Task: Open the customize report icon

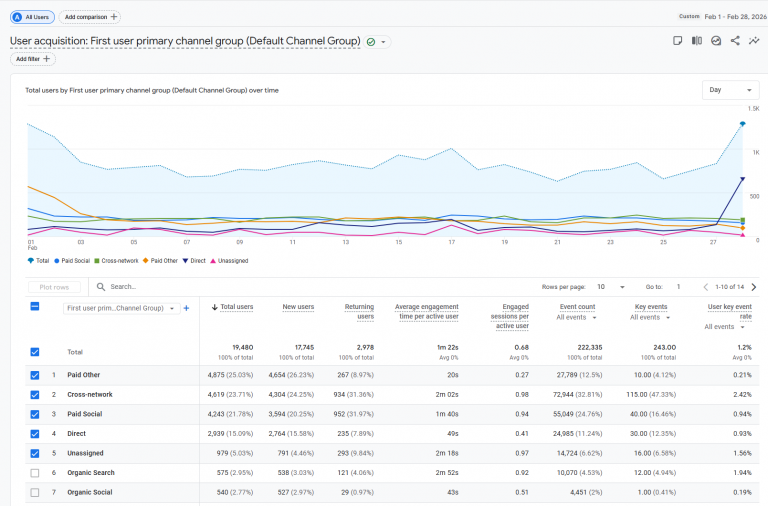Action: click(x=716, y=41)
